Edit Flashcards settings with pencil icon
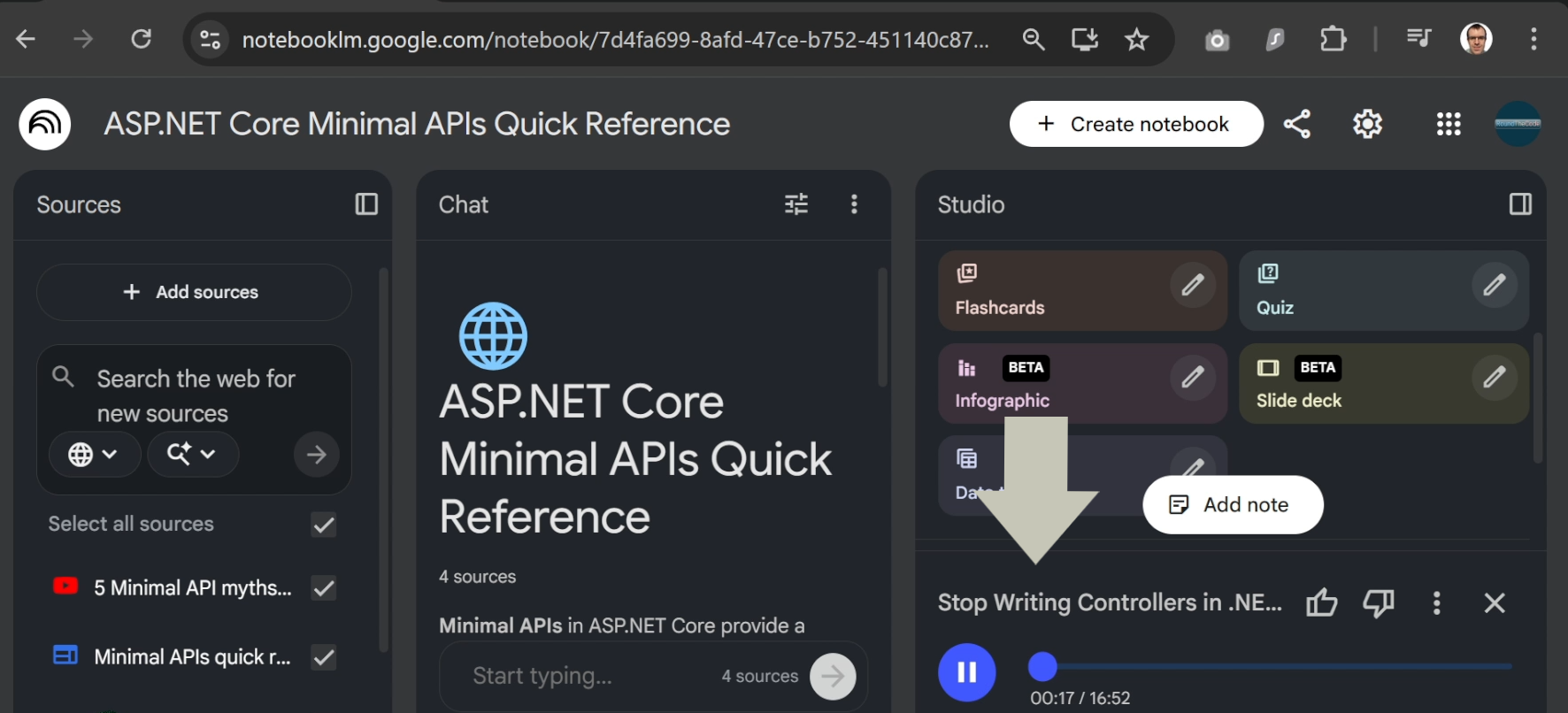The height and width of the screenshot is (713, 1568). (1193, 285)
